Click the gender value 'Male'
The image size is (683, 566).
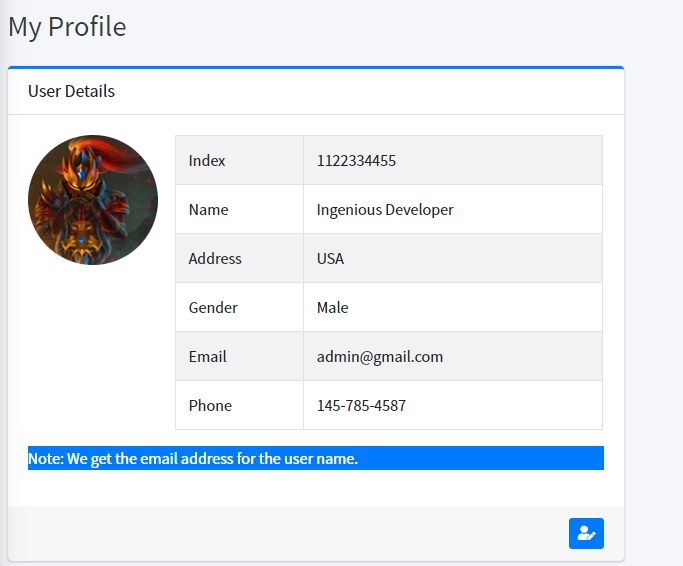point(332,308)
